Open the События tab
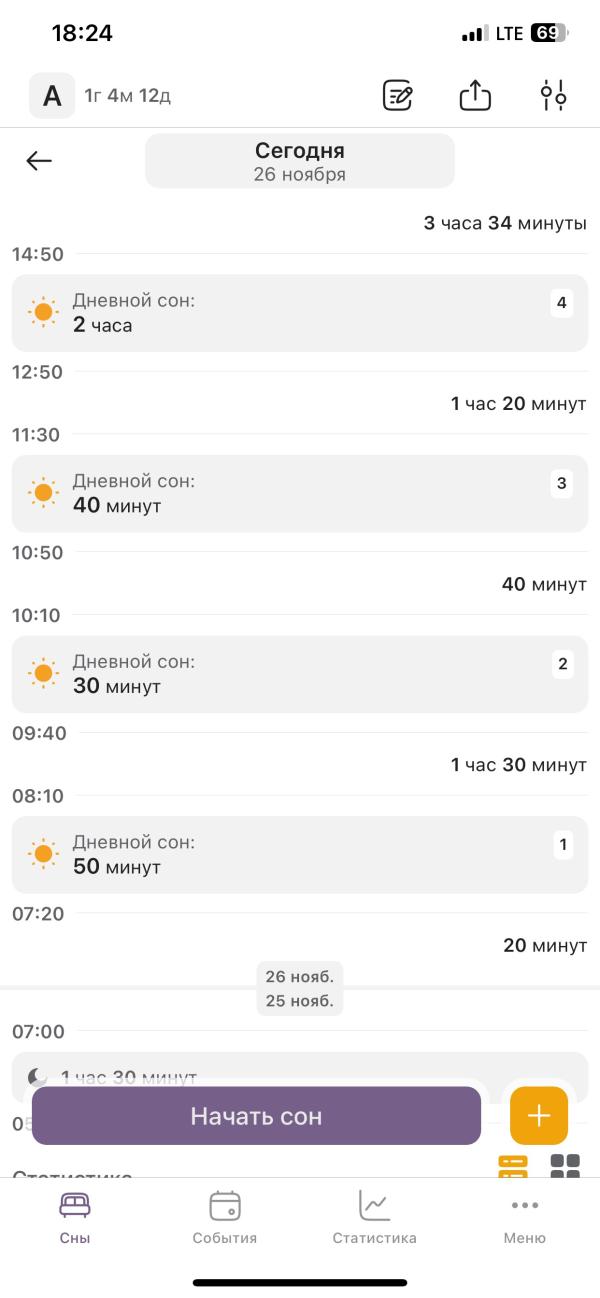This screenshot has width=600, height=1298. point(225,1216)
